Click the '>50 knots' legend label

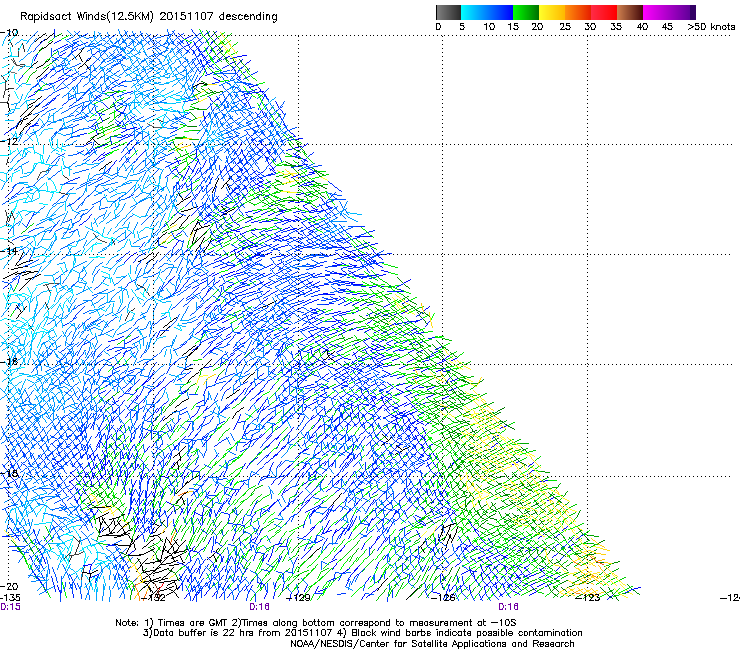711,27
